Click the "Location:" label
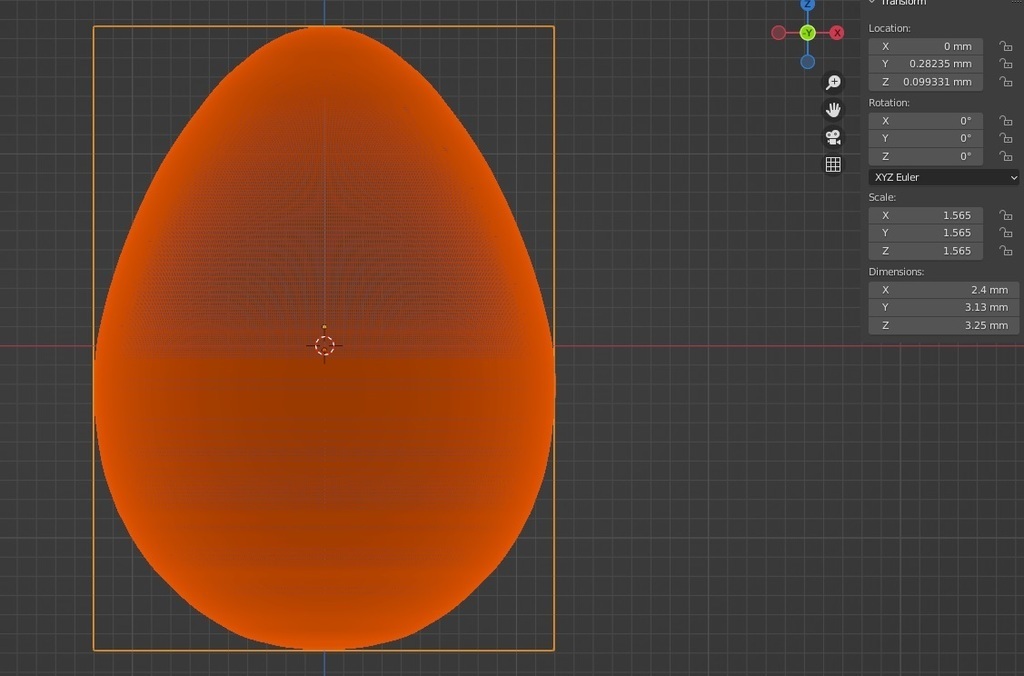 889,28
